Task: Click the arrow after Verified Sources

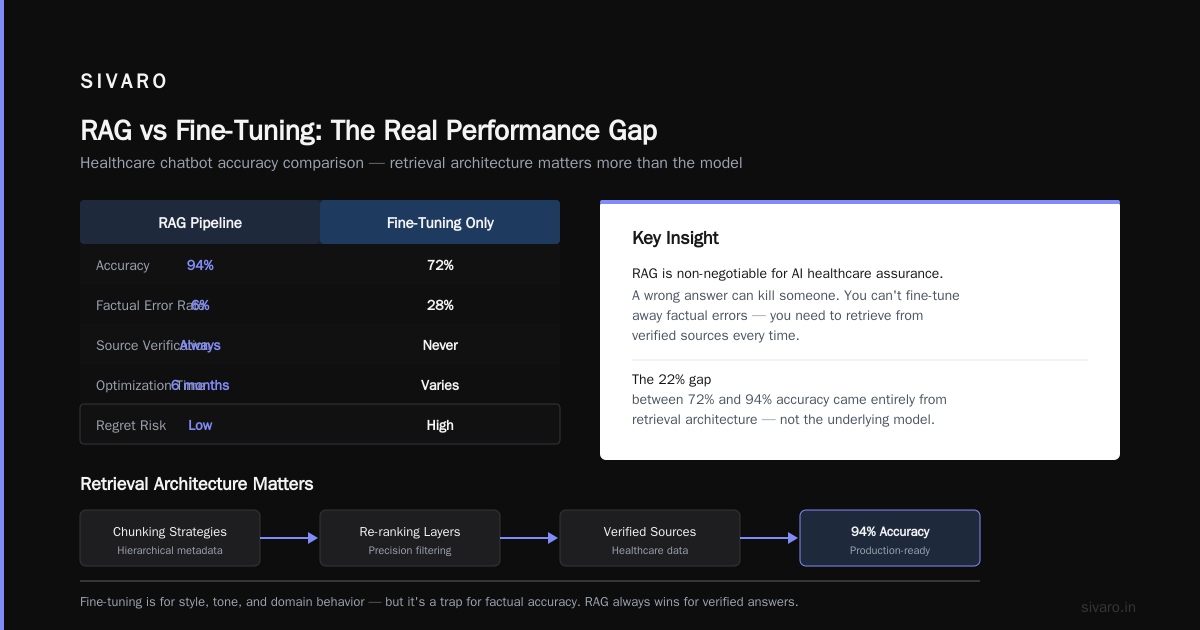Action: tap(770, 538)
